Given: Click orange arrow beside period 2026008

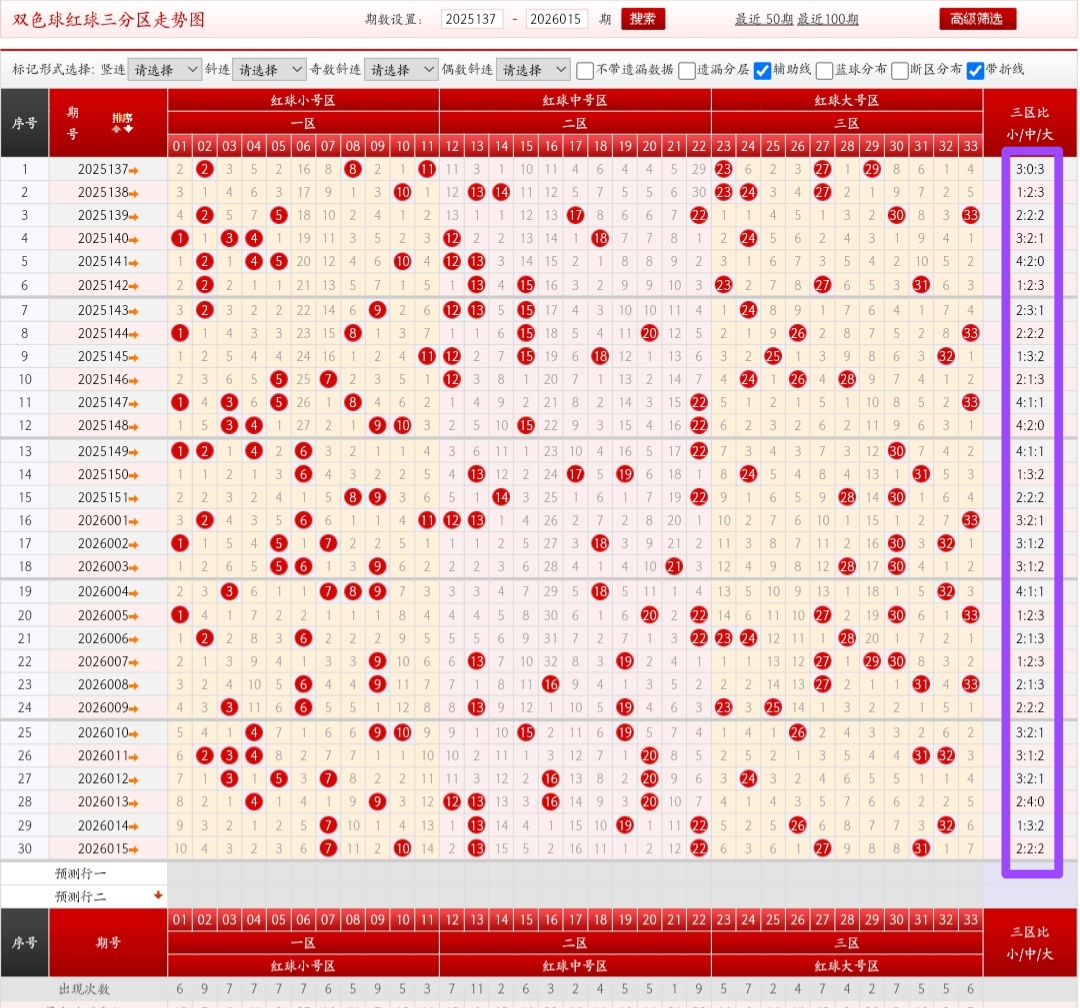Looking at the screenshot, I should (x=134, y=686).
